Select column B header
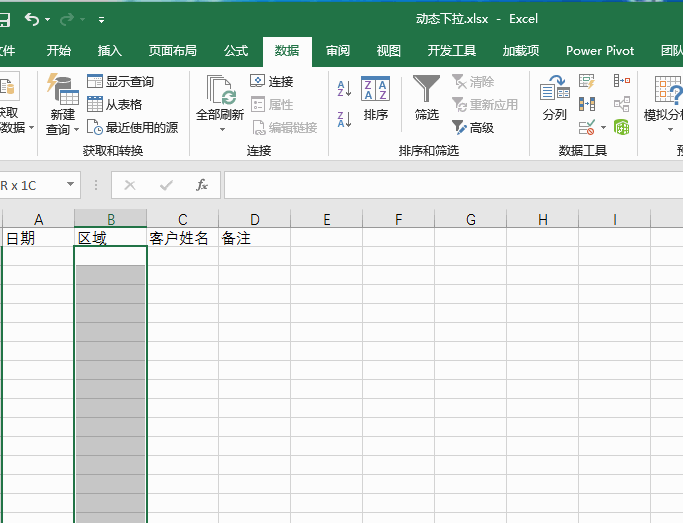 click(x=111, y=219)
